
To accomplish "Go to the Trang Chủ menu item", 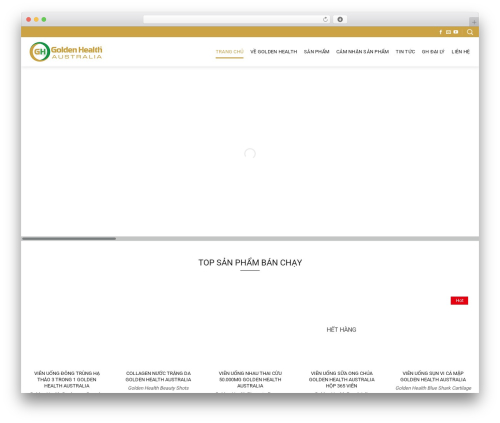I will 229,52.
